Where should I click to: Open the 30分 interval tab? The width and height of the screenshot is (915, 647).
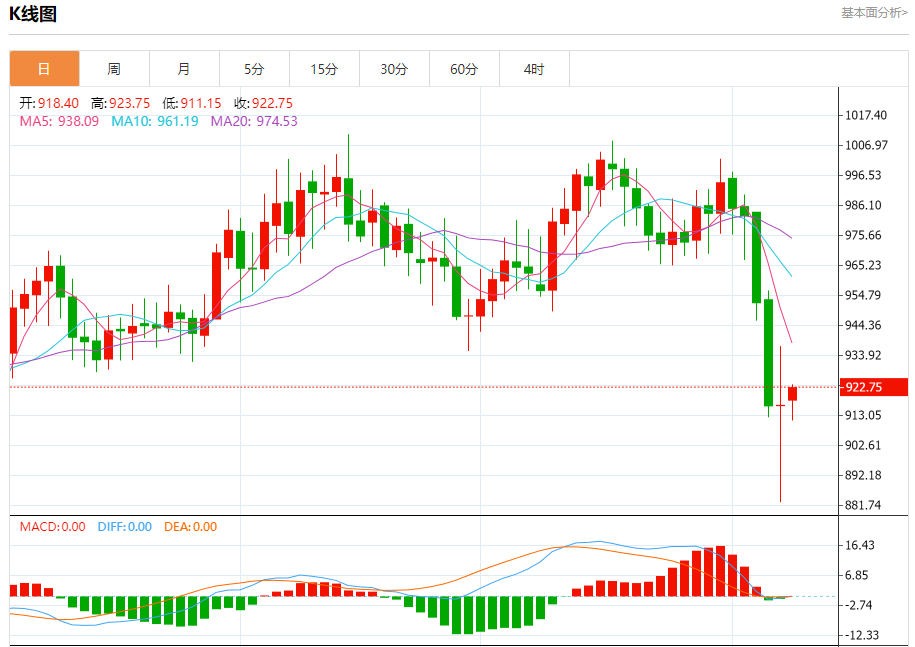click(x=394, y=69)
